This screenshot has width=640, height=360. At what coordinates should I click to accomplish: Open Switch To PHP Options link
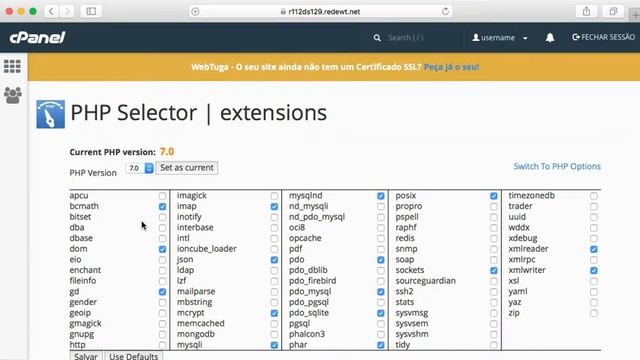[x=557, y=167]
